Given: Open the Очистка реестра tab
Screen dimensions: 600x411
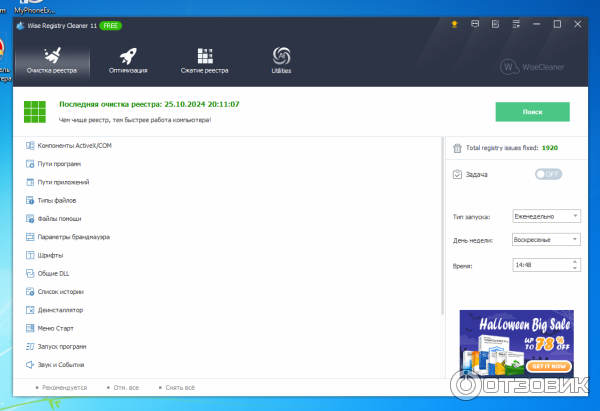Looking at the screenshot, I should coord(51,59).
